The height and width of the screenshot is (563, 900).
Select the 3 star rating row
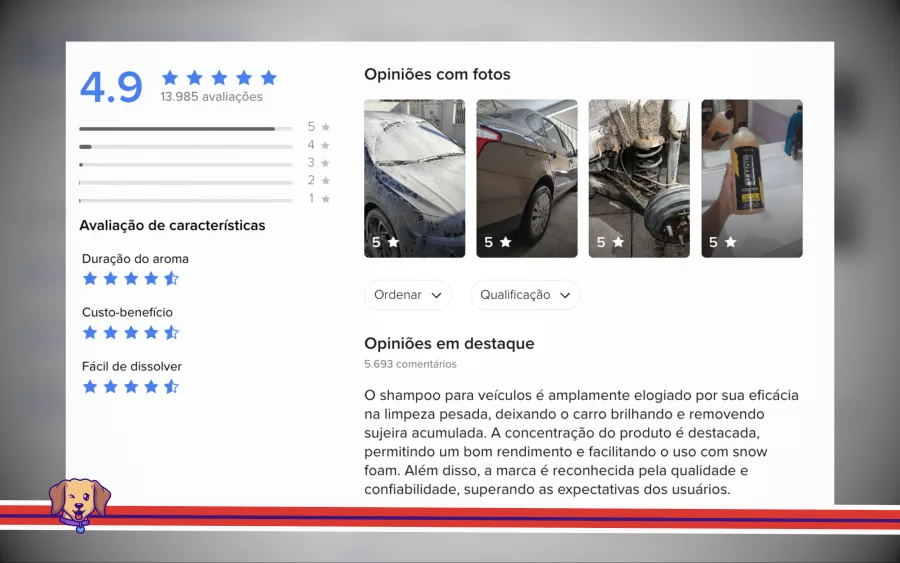(x=185, y=164)
